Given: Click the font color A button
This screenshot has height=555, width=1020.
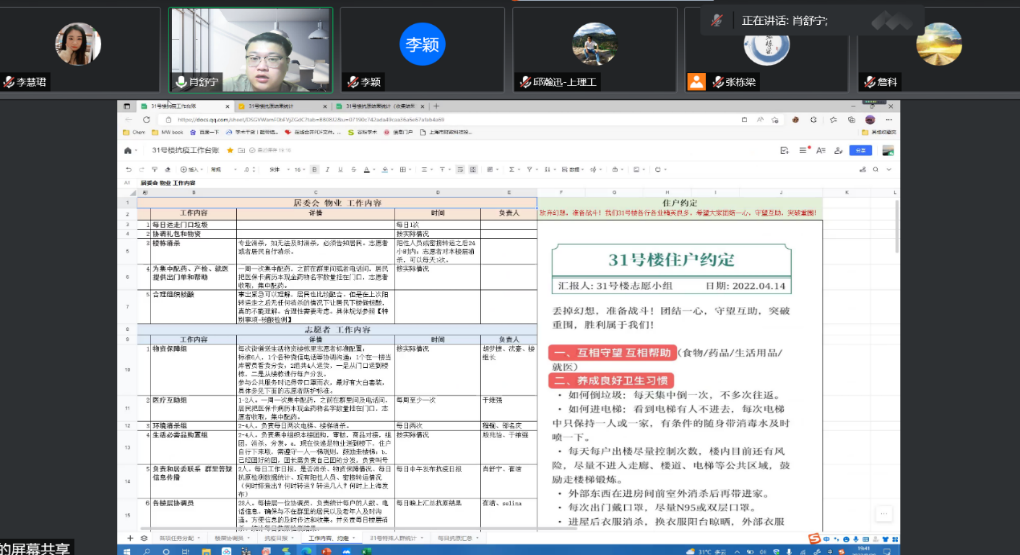Looking at the screenshot, I should (x=367, y=170).
